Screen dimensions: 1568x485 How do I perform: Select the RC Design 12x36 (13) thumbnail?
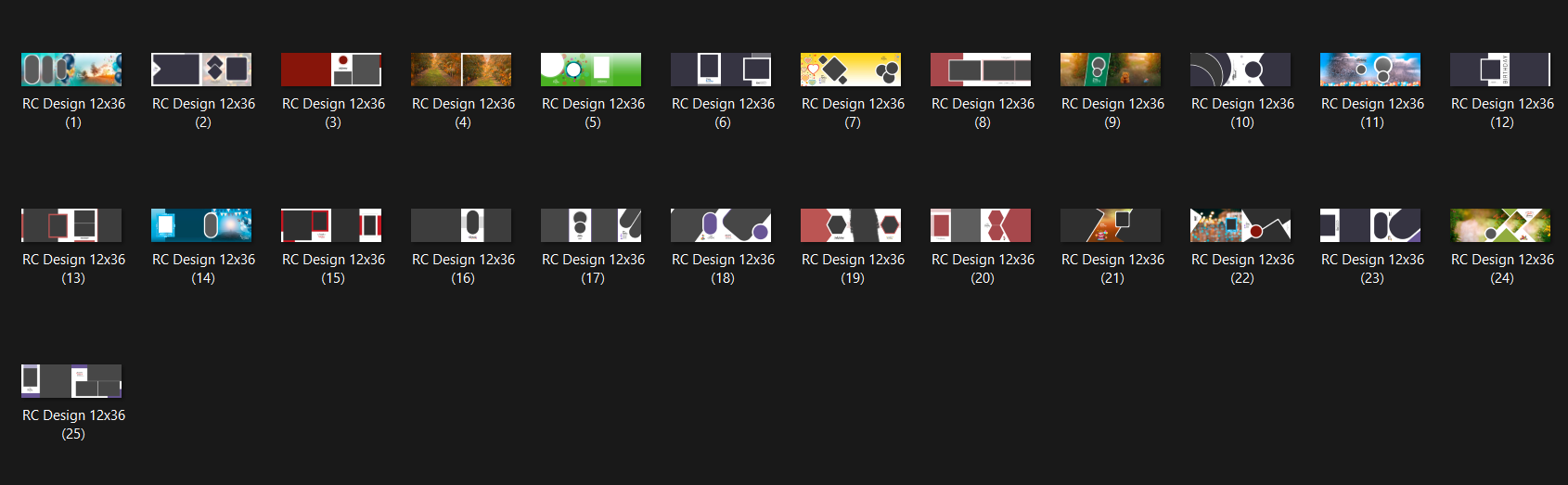pyautogui.click(x=71, y=225)
